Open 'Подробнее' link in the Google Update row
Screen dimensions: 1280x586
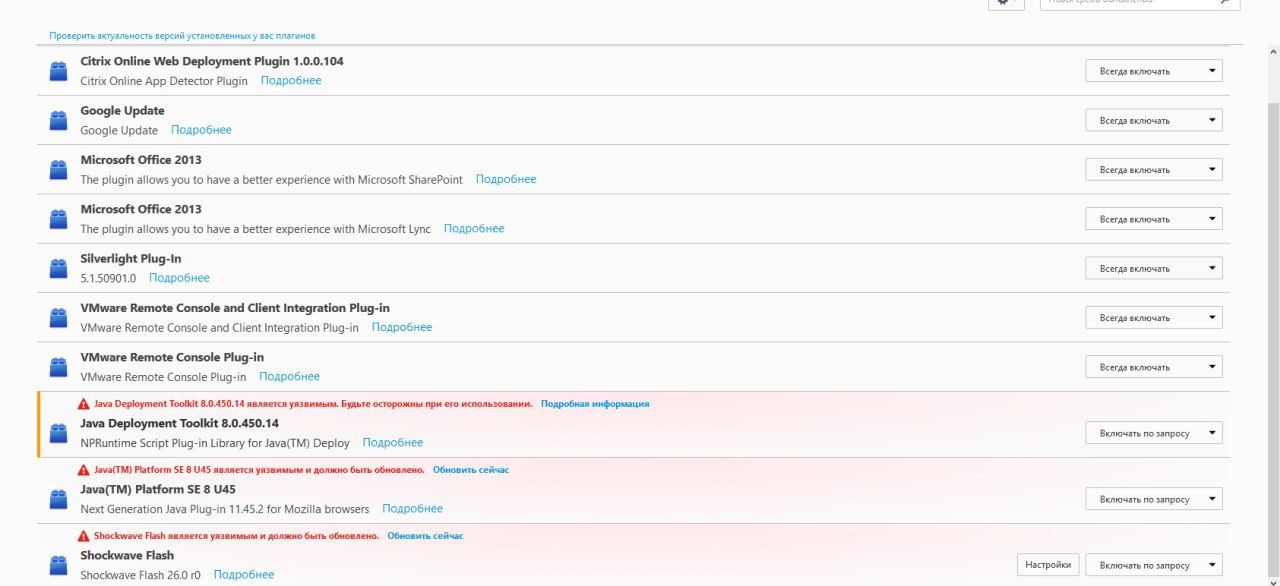(x=201, y=130)
